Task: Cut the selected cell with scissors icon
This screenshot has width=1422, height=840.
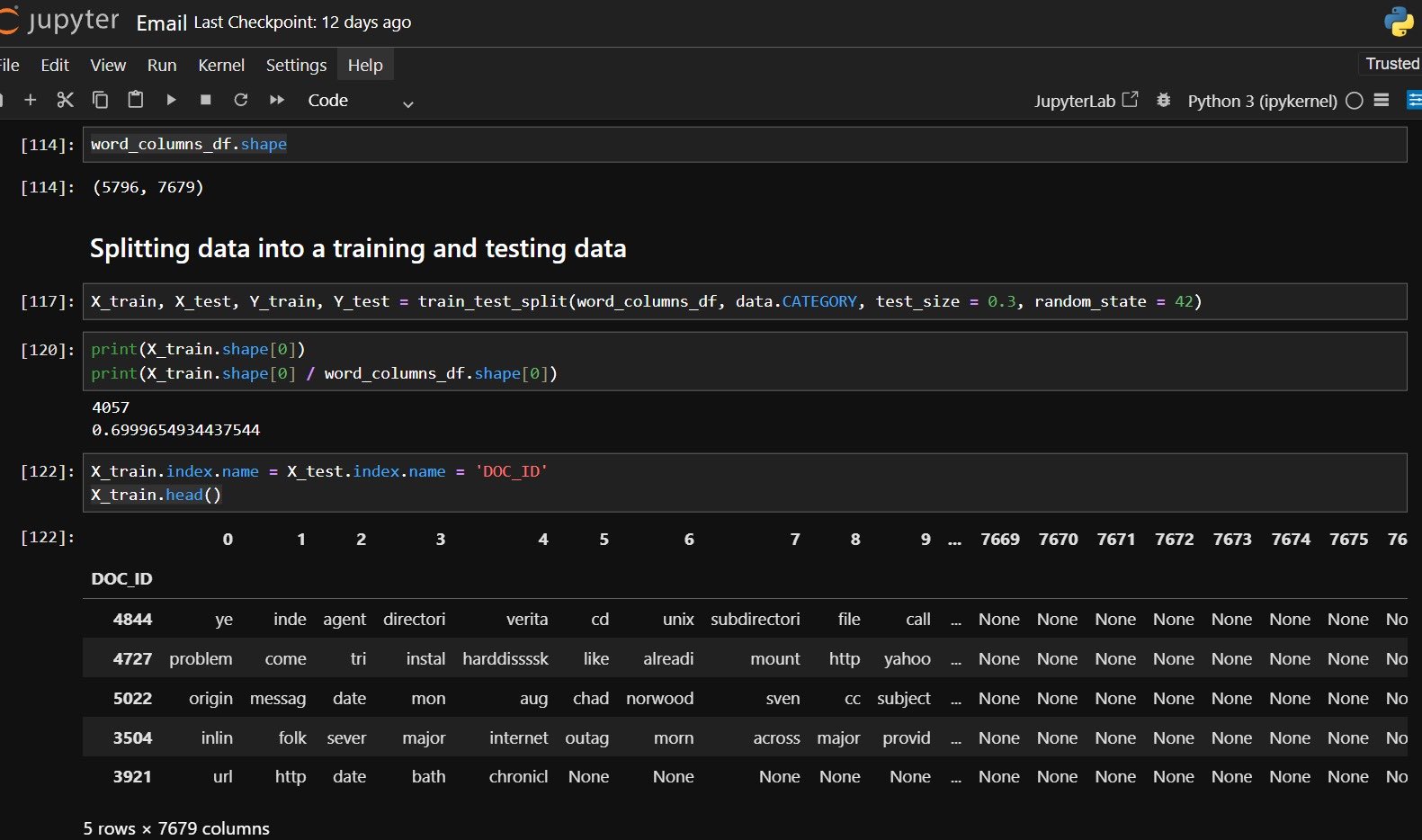Action: pyautogui.click(x=65, y=100)
